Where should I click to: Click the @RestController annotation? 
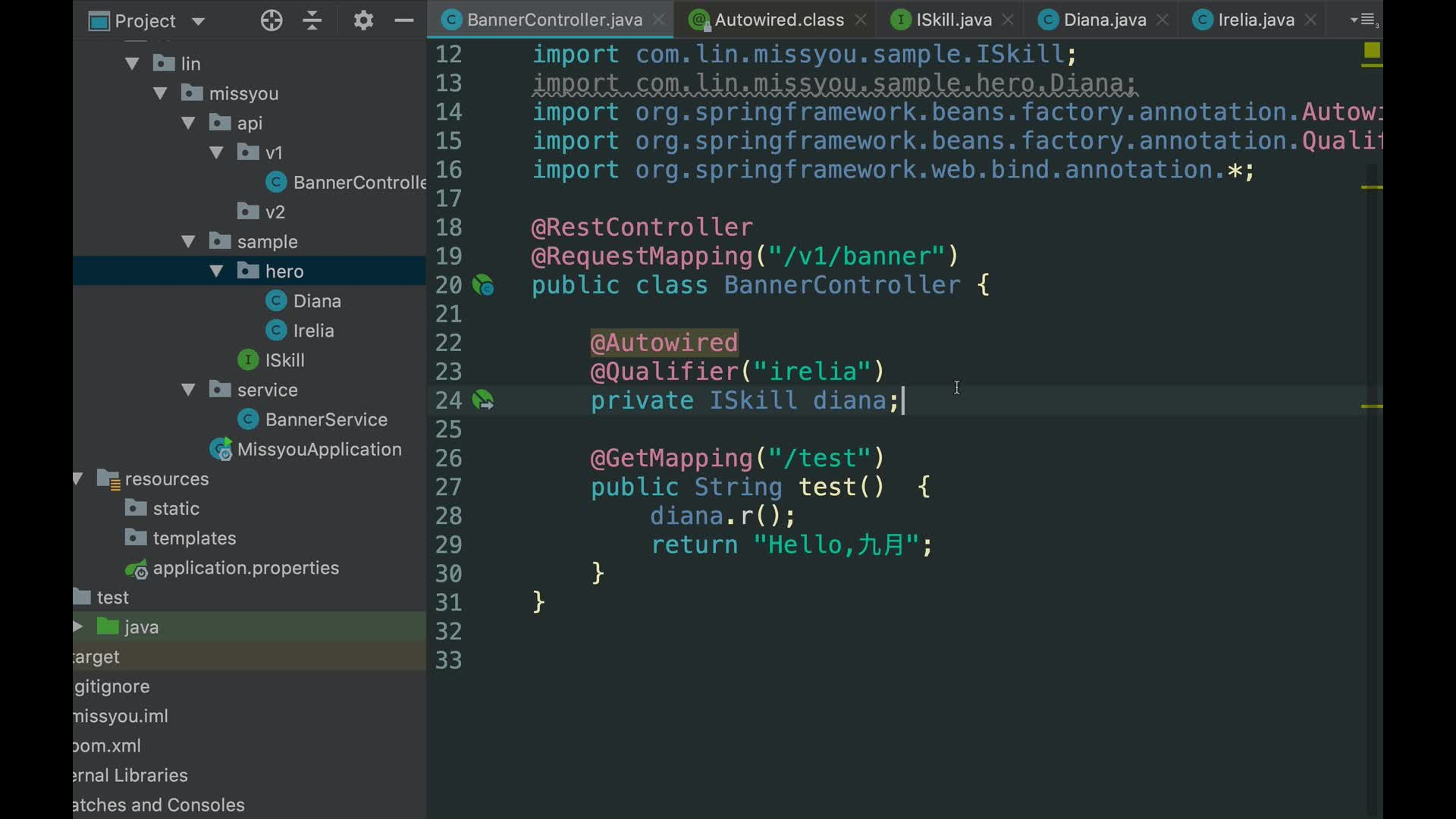pos(642,227)
